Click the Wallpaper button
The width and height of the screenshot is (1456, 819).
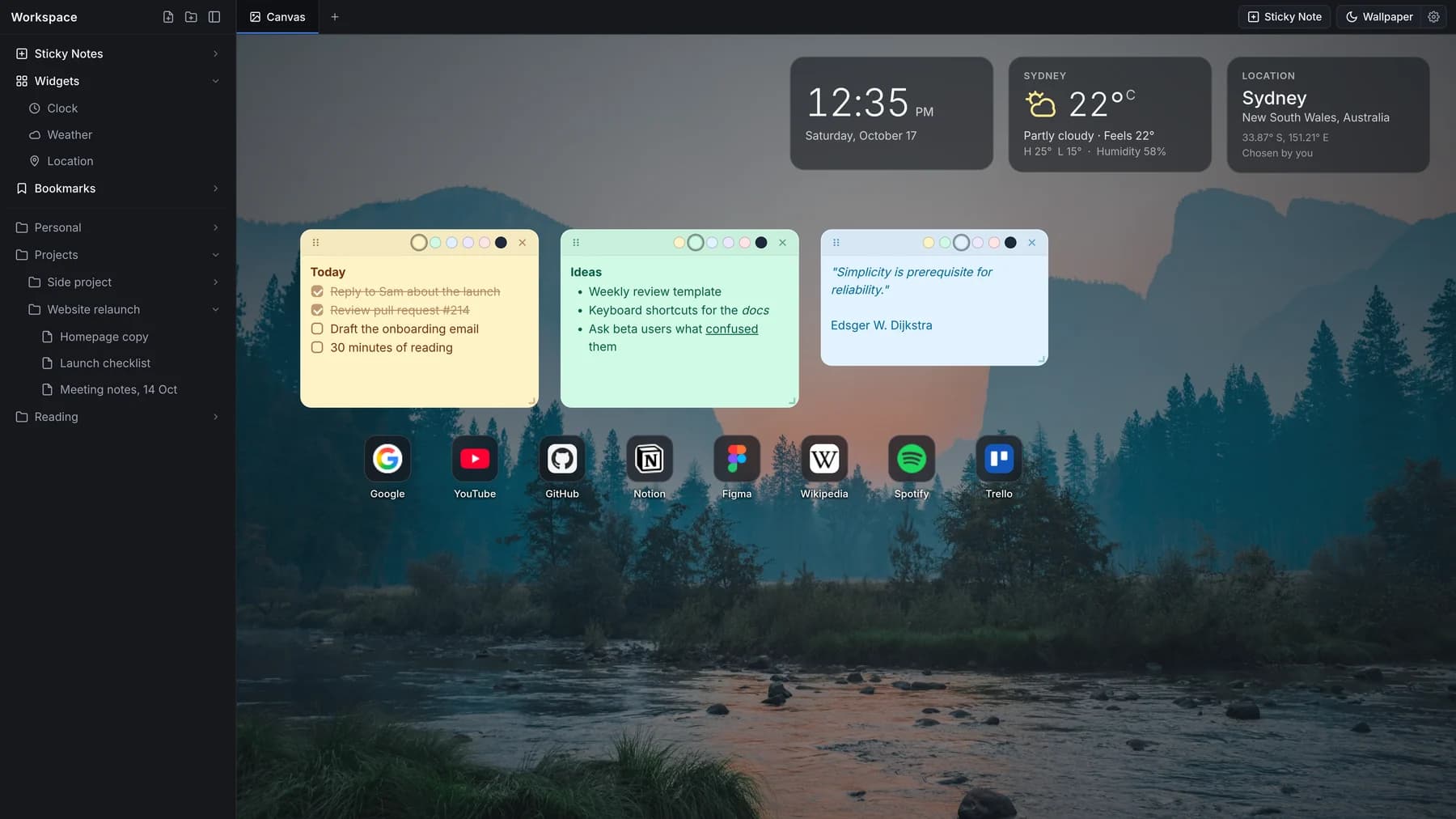[x=1379, y=17]
